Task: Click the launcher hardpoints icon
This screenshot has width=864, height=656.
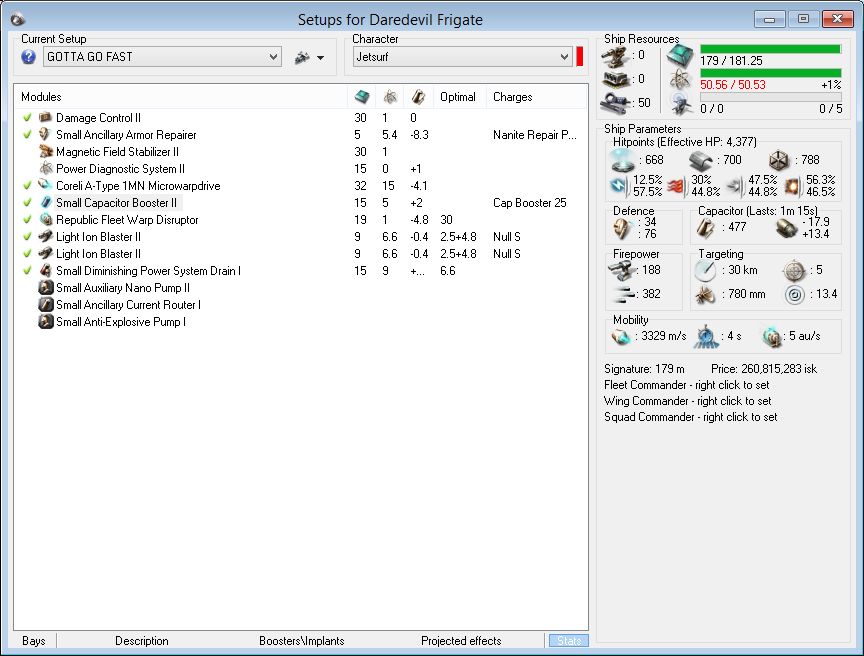Action: (x=615, y=79)
